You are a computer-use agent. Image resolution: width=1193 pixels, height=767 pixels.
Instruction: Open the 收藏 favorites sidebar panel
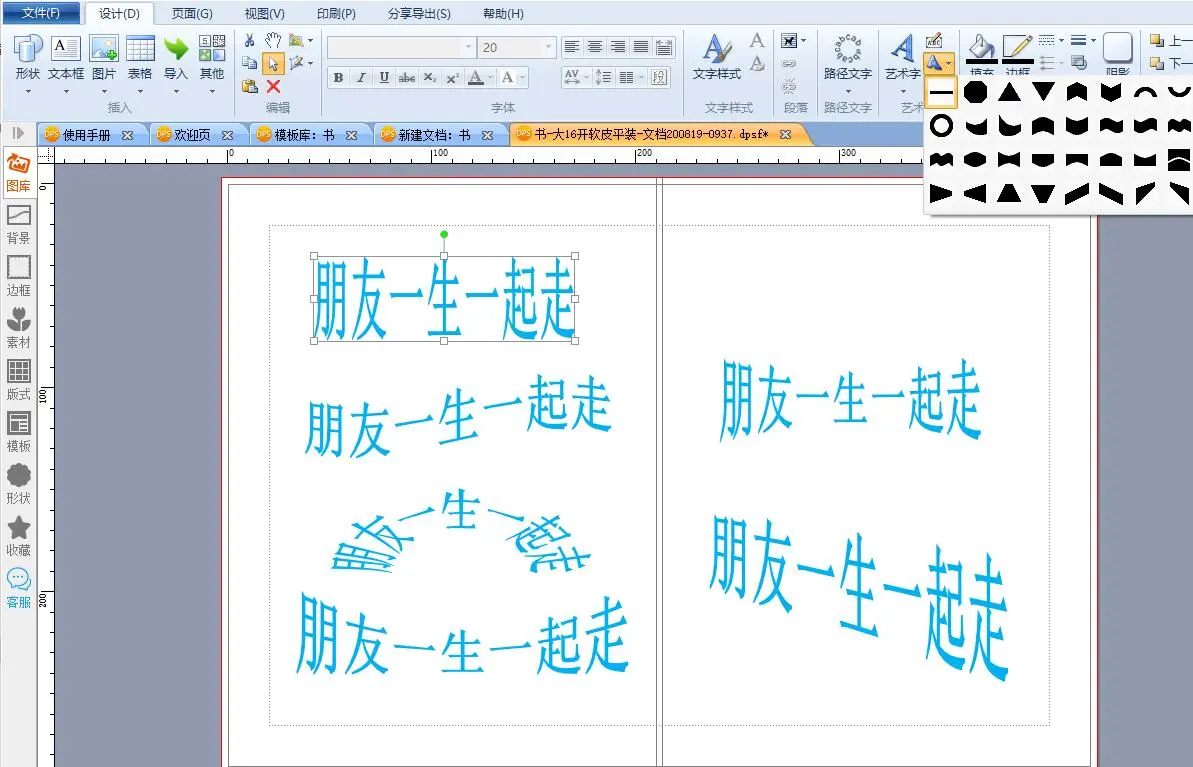18,536
